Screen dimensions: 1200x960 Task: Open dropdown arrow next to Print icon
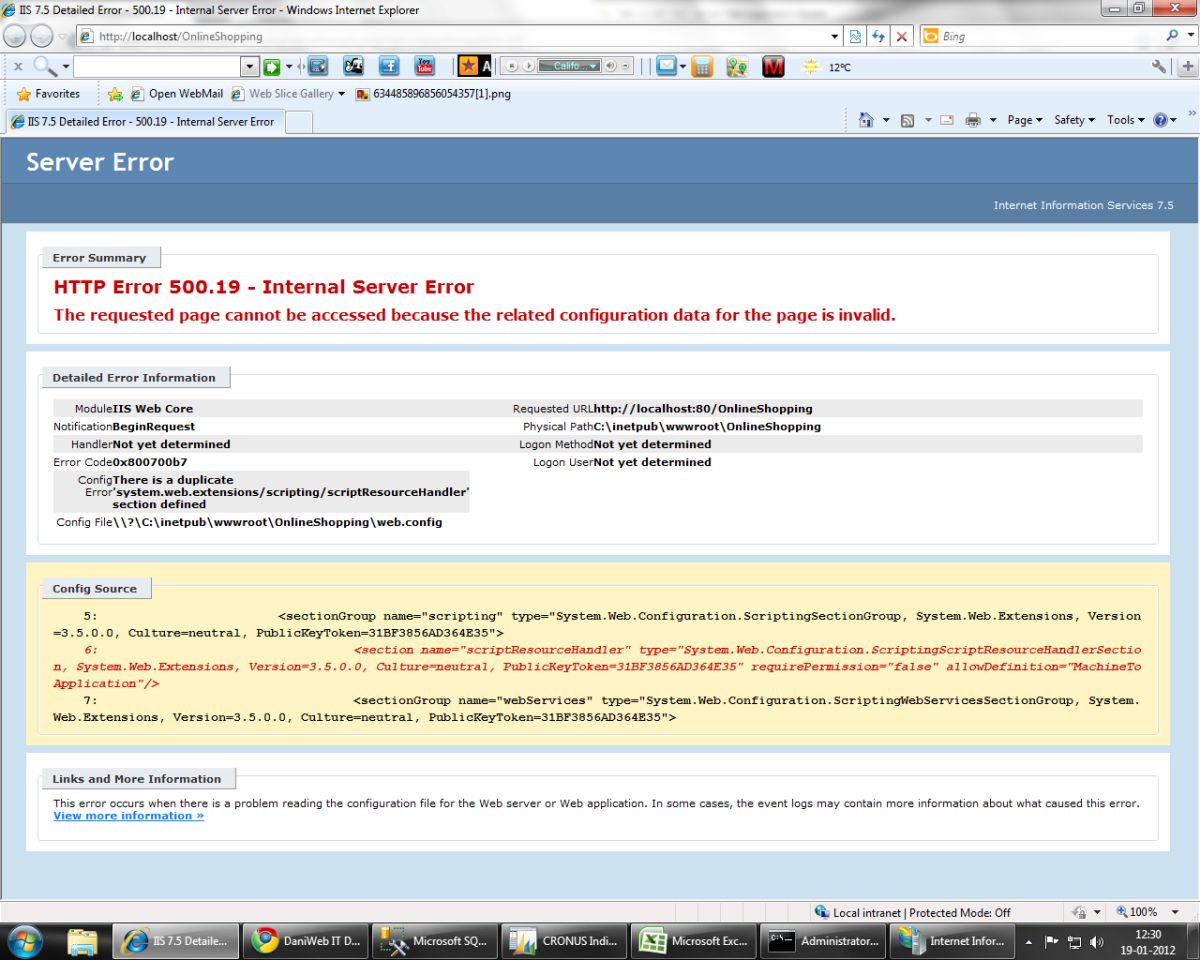click(x=993, y=120)
